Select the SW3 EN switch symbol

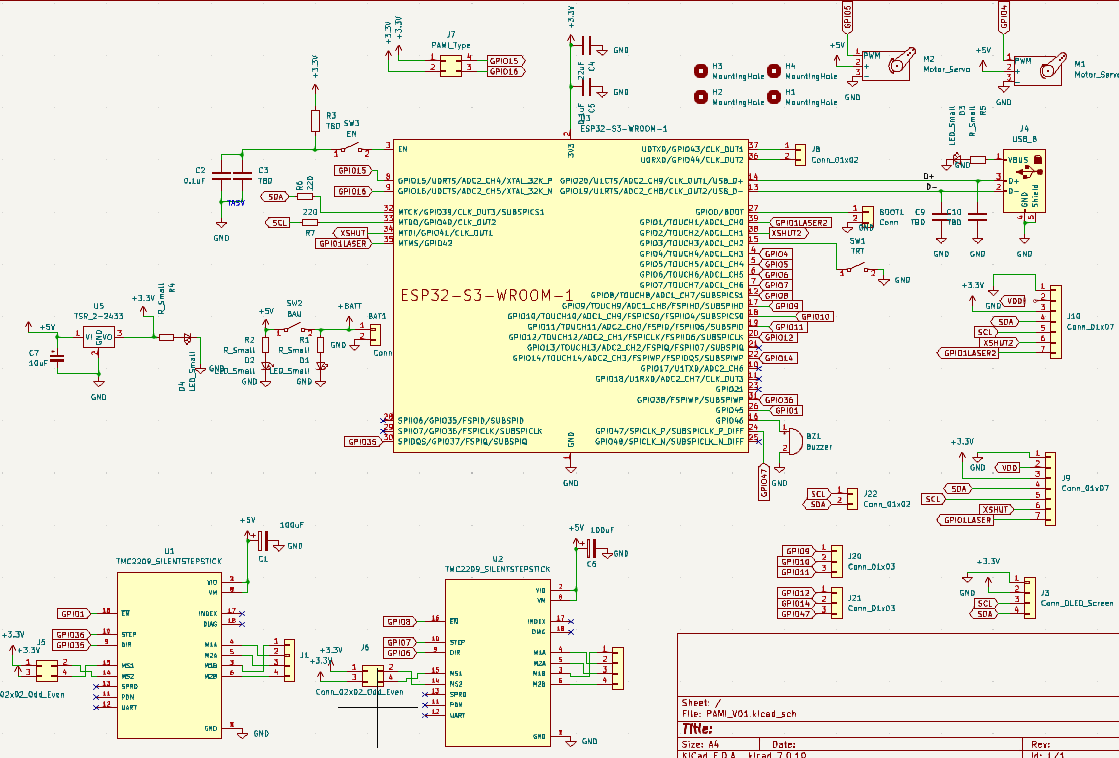tap(353, 150)
